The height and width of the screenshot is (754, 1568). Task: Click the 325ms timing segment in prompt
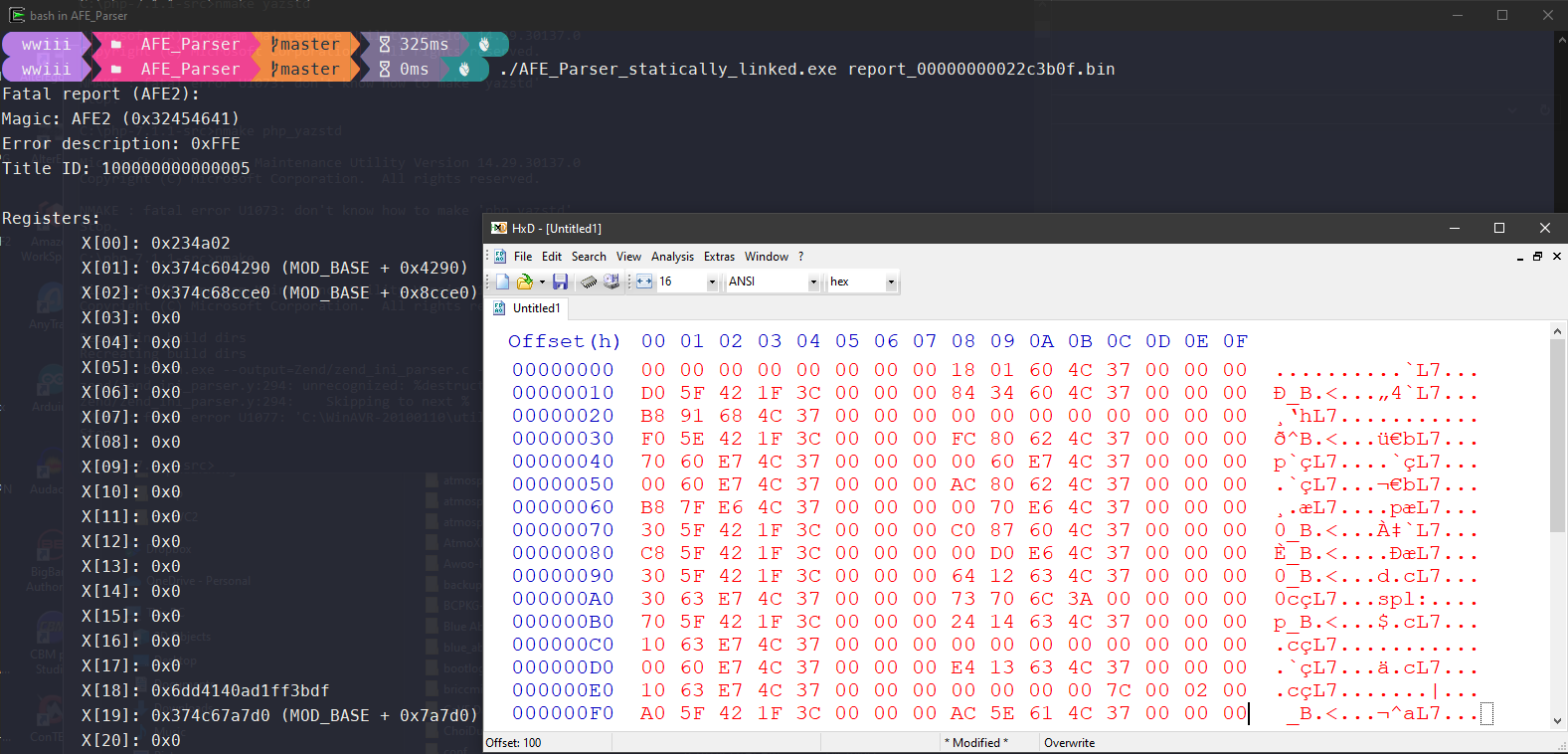point(414,44)
